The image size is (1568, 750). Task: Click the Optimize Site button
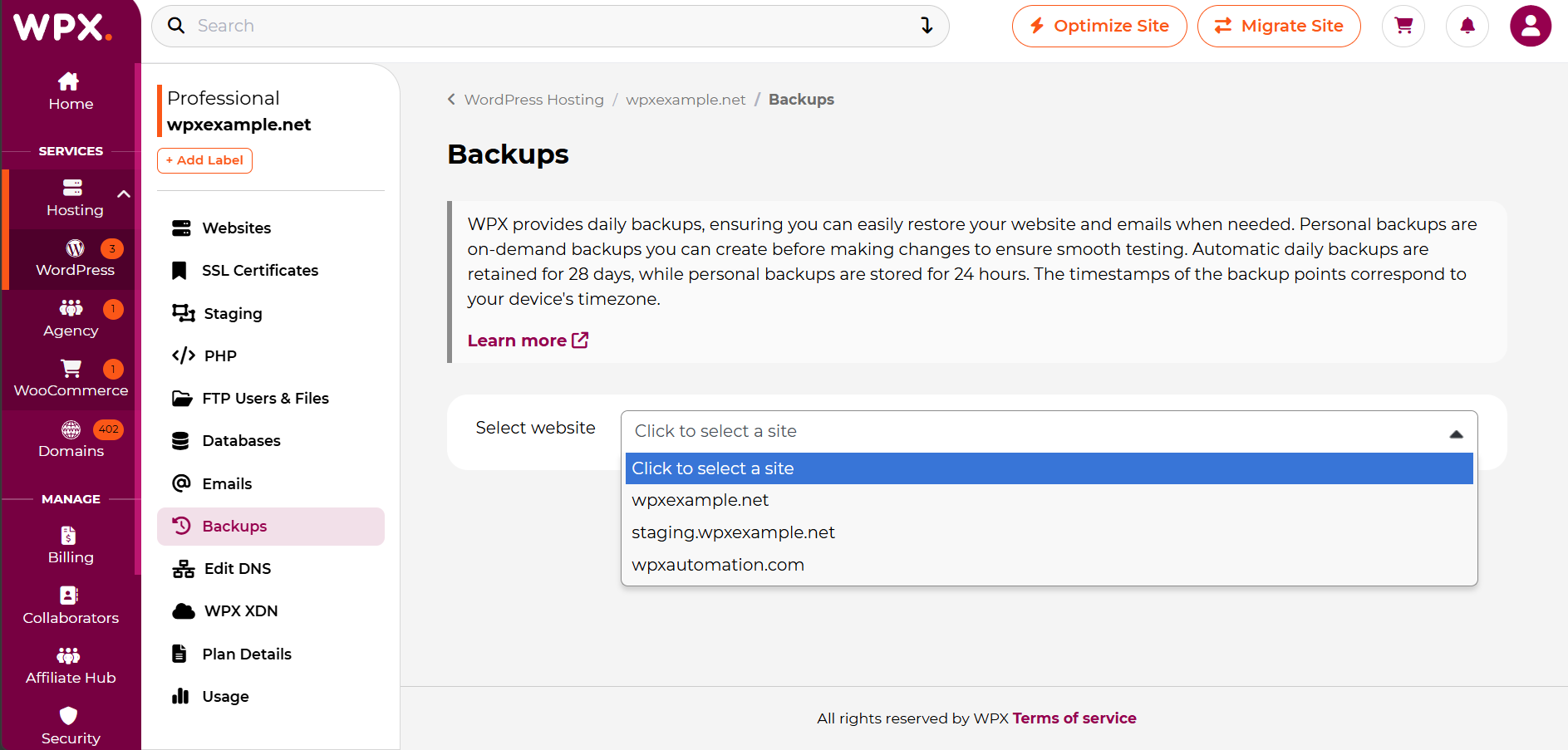[1099, 26]
